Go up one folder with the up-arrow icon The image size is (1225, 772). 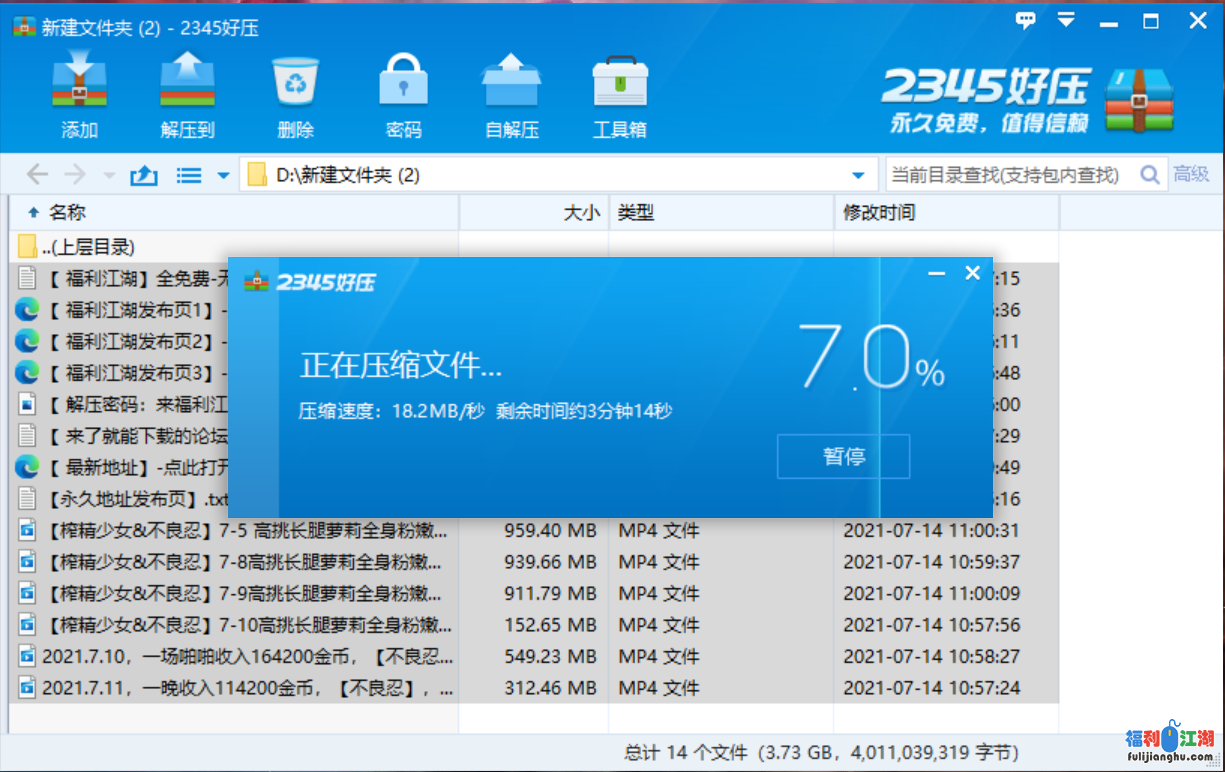pyautogui.click(x=144, y=176)
